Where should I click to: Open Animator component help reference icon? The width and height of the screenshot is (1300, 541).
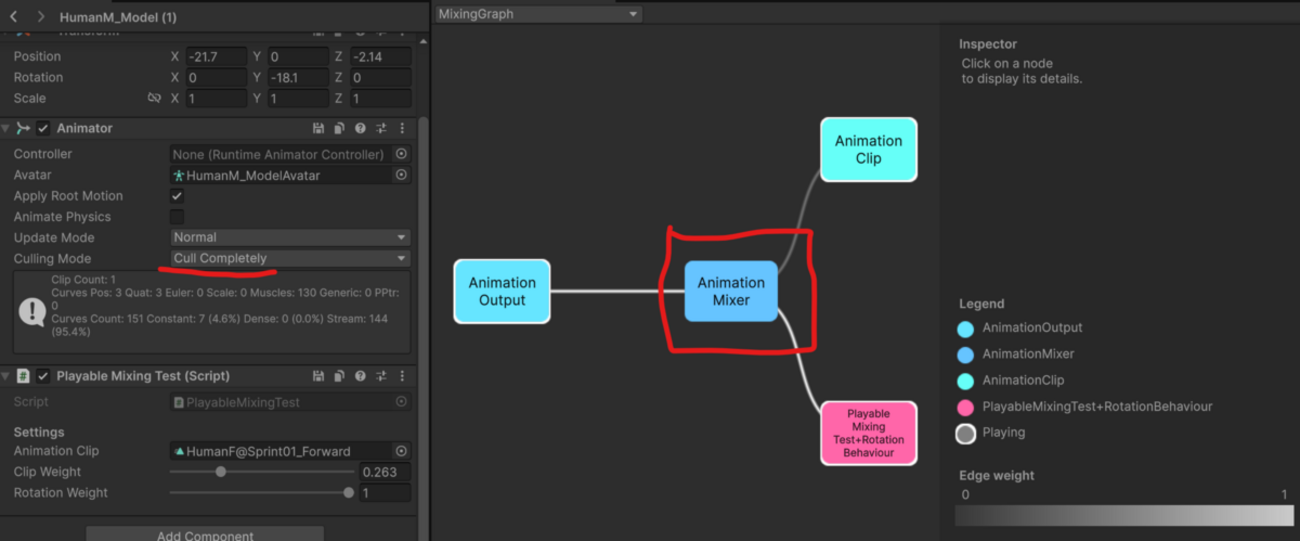point(360,128)
